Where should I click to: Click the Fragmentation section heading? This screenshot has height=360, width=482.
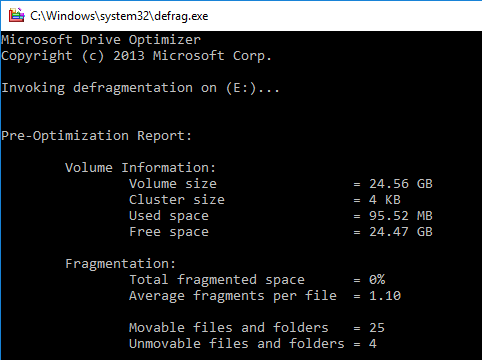121,264
